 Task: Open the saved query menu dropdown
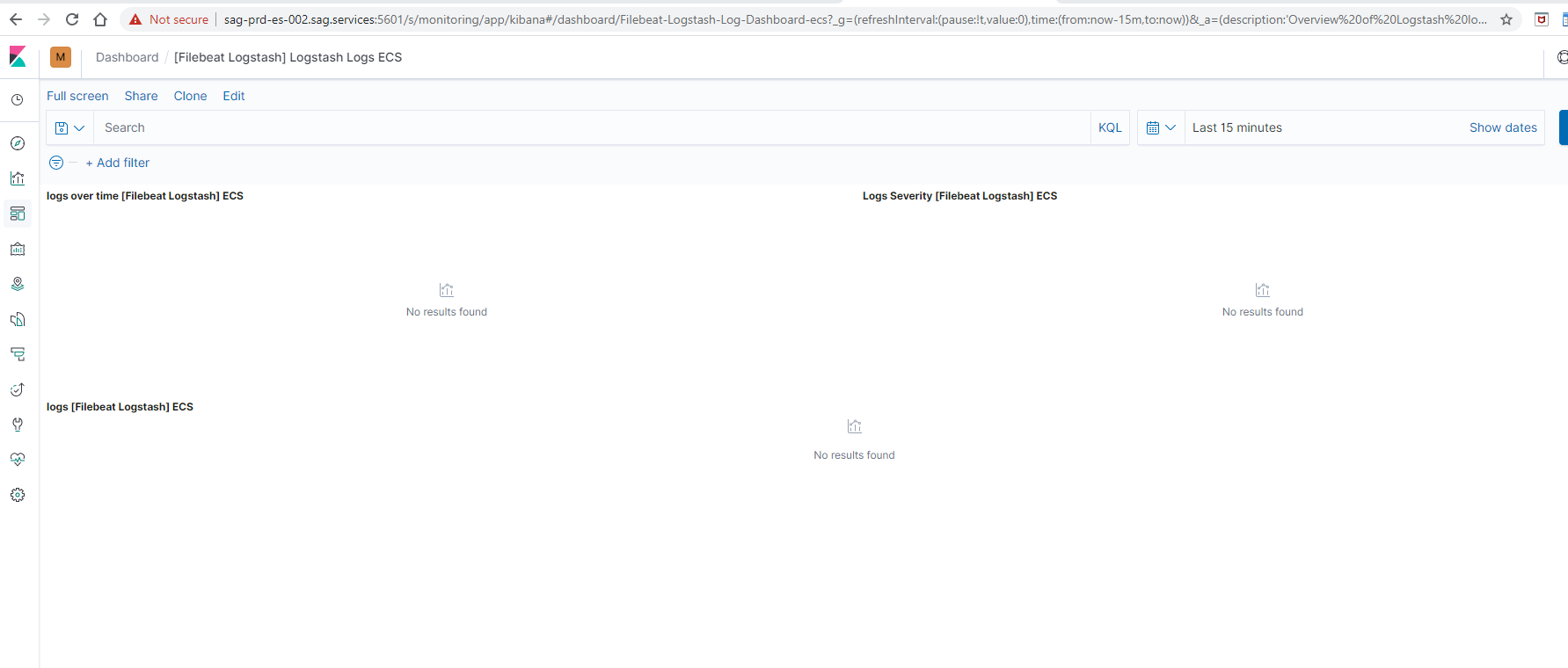(x=69, y=128)
